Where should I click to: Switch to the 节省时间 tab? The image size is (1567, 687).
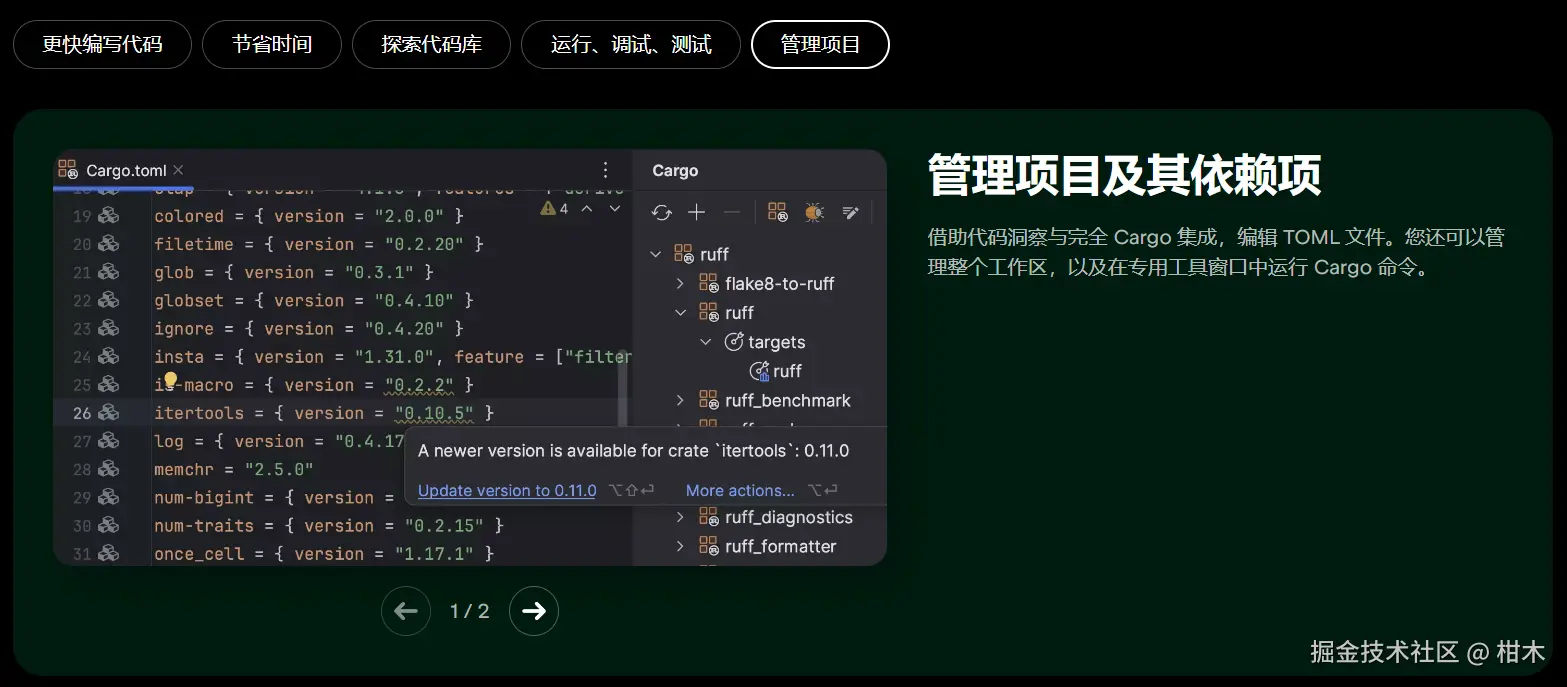pyautogui.click(x=272, y=44)
